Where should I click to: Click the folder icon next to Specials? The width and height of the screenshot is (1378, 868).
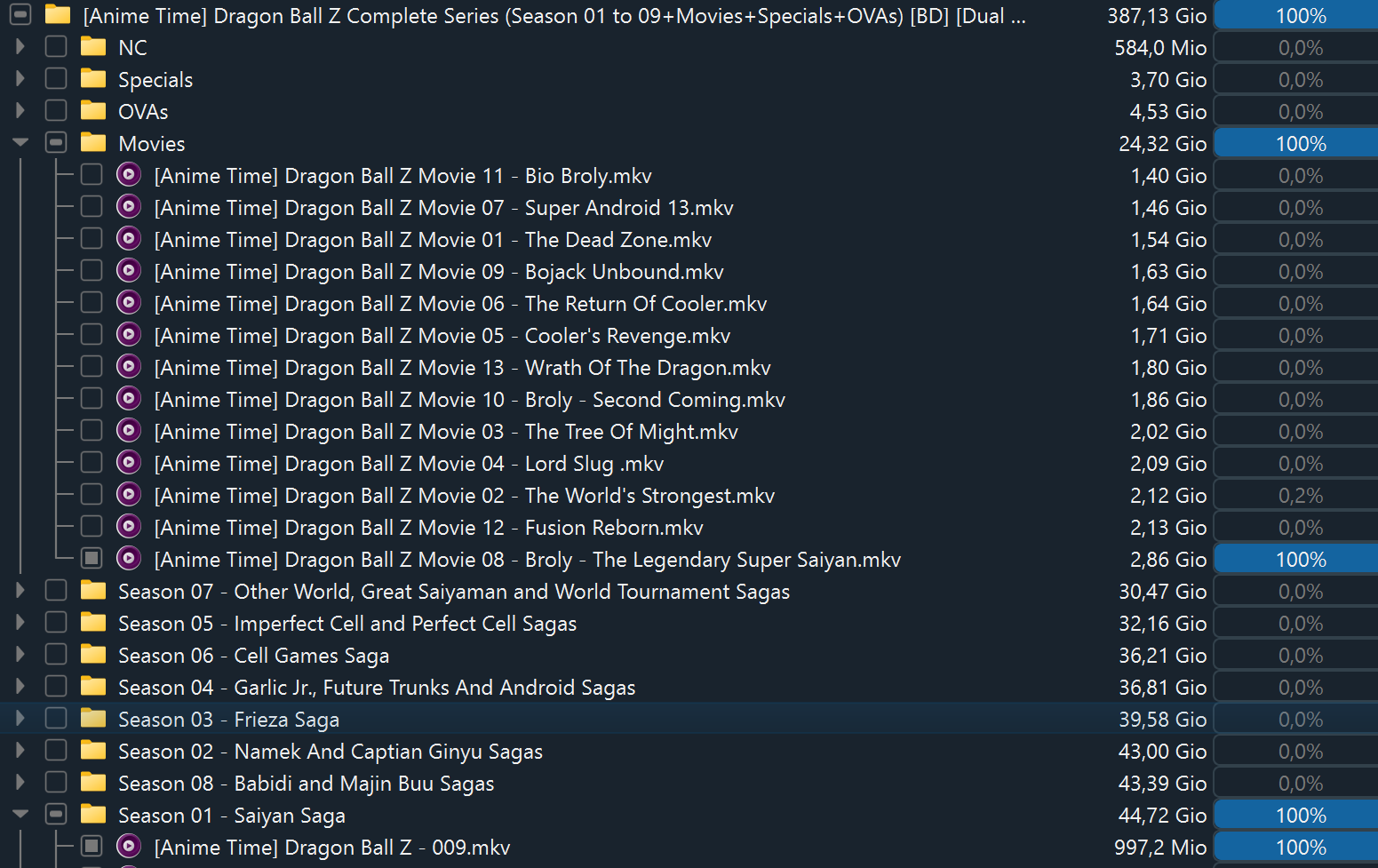click(x=93, y=79)
